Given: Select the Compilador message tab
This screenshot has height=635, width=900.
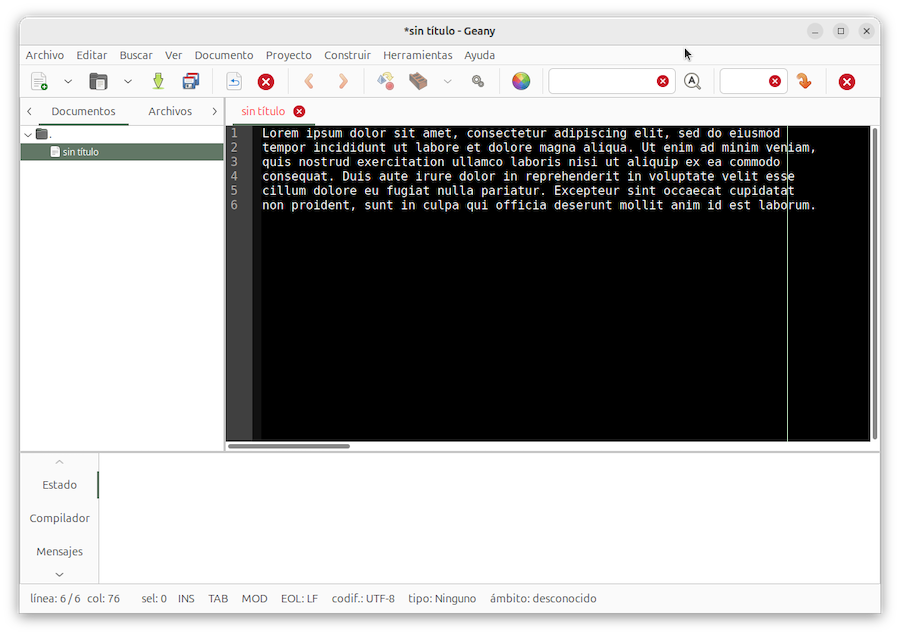Looking at the screenshot, I should point(59,518).
